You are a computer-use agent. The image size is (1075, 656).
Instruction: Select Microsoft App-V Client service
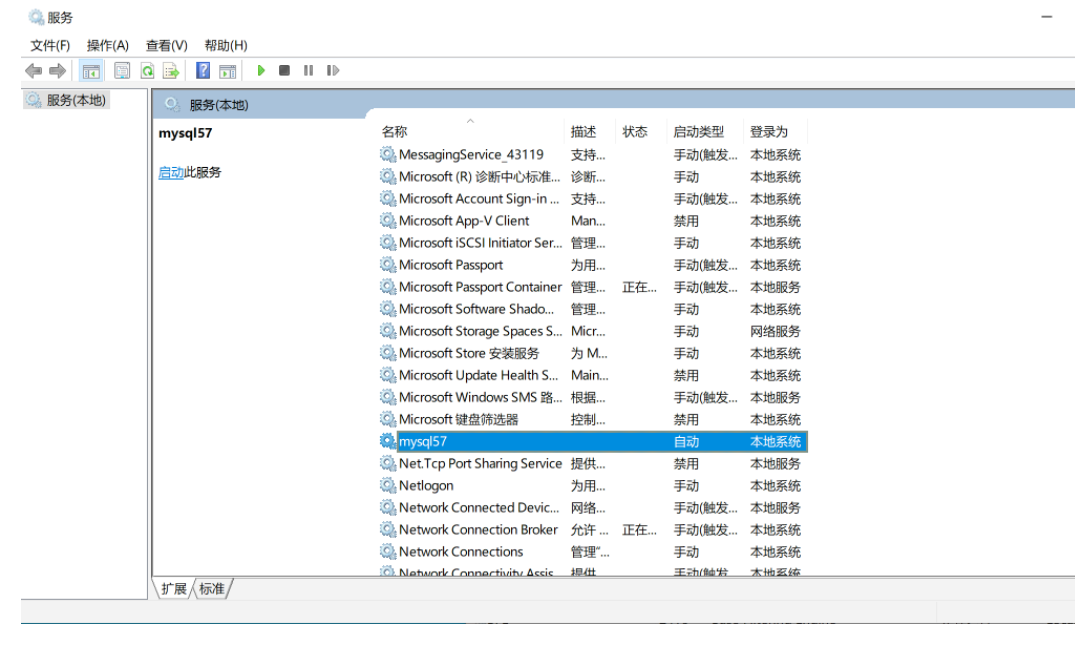coord(594,221)
